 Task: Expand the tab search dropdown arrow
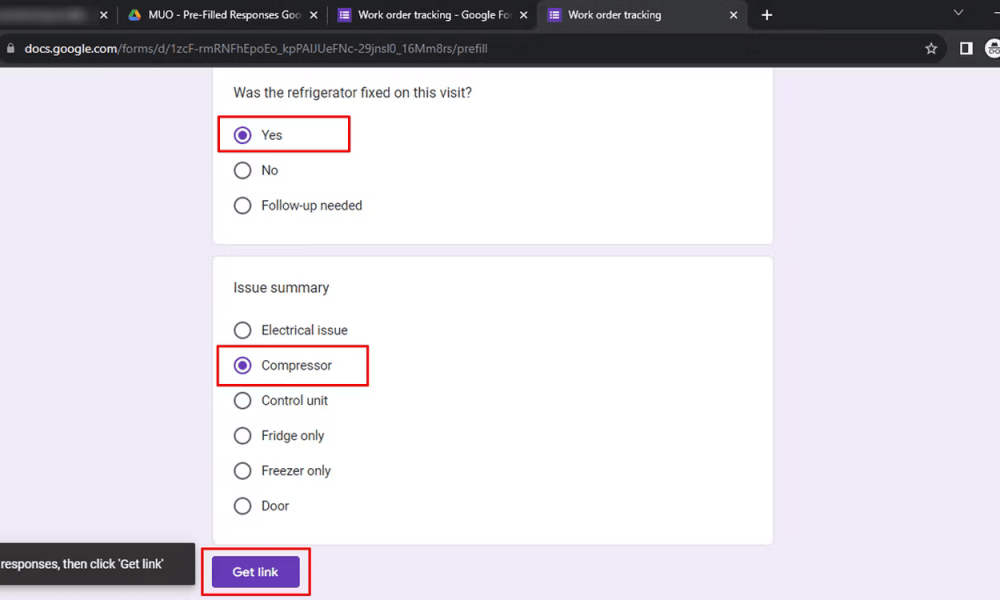tap(958, 13)
